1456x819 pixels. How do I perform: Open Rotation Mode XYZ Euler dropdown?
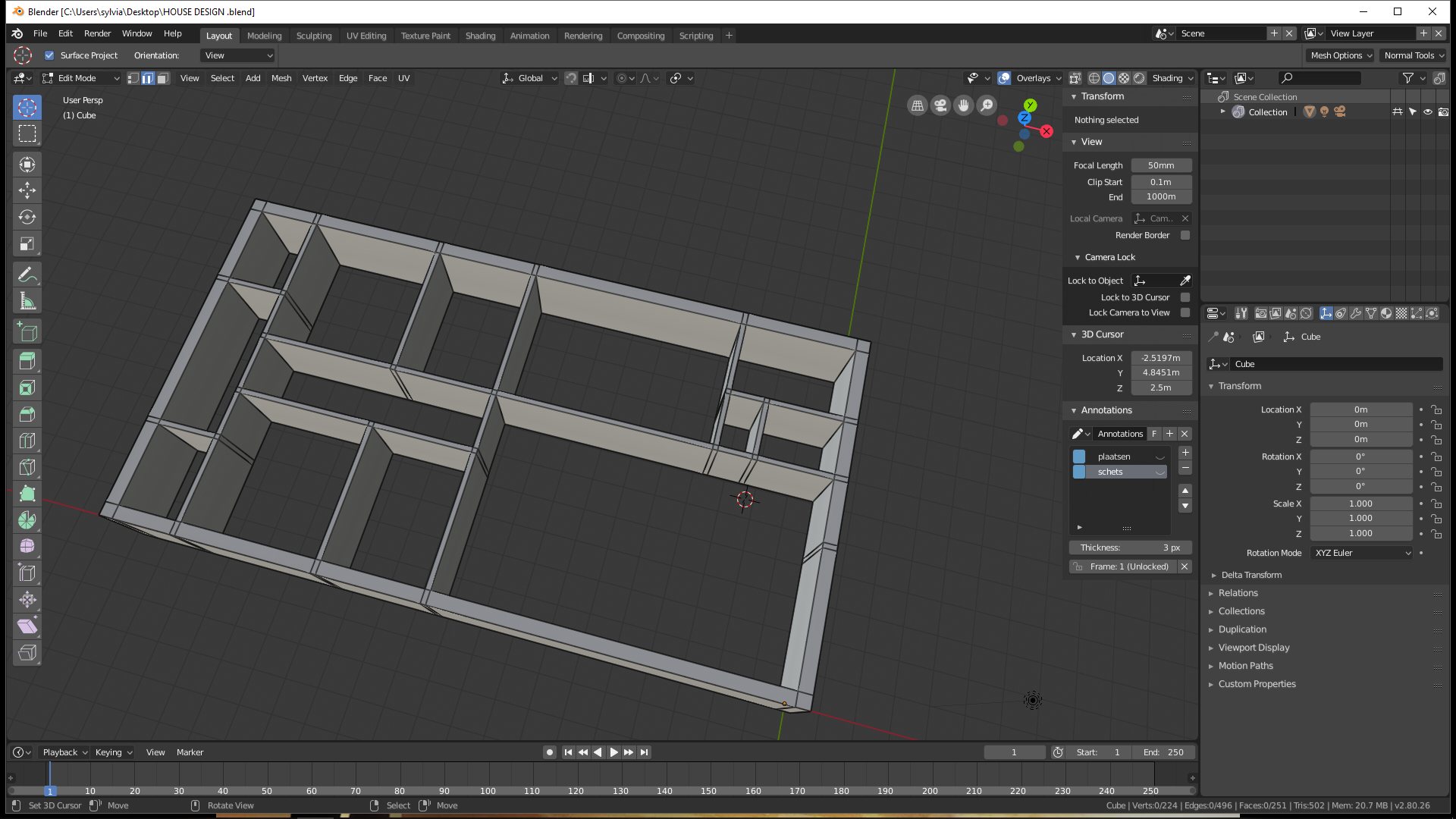click(1362, 553)
